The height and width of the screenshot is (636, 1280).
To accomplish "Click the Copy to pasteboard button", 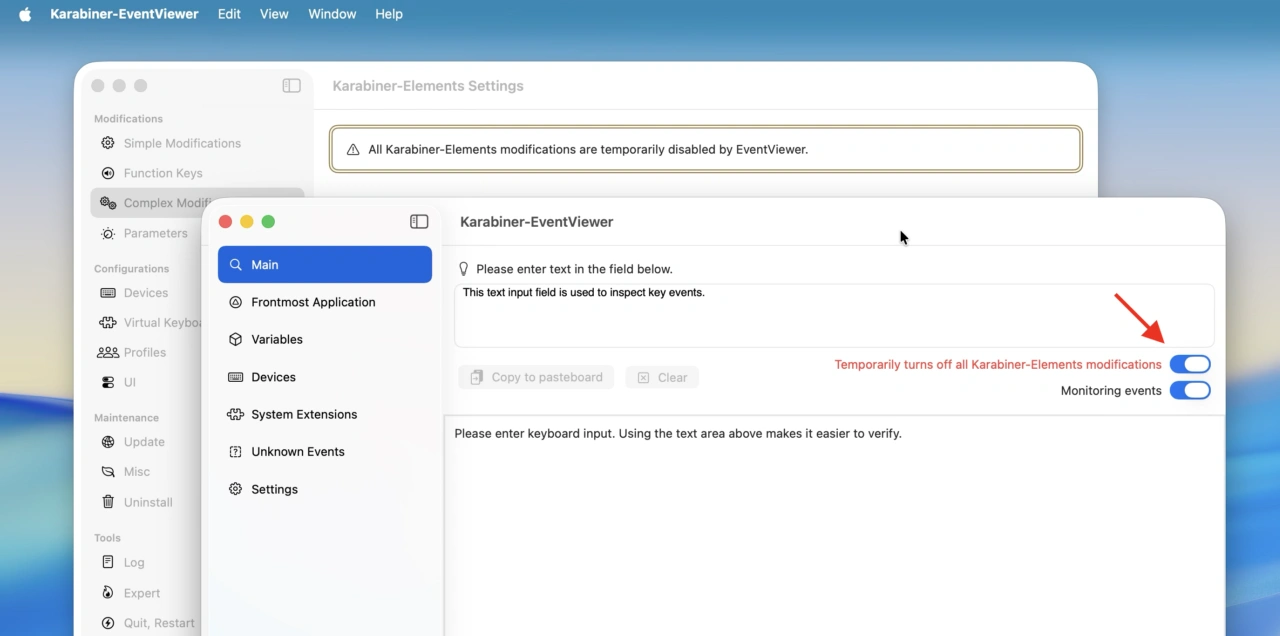I will (x=536, y=377).
